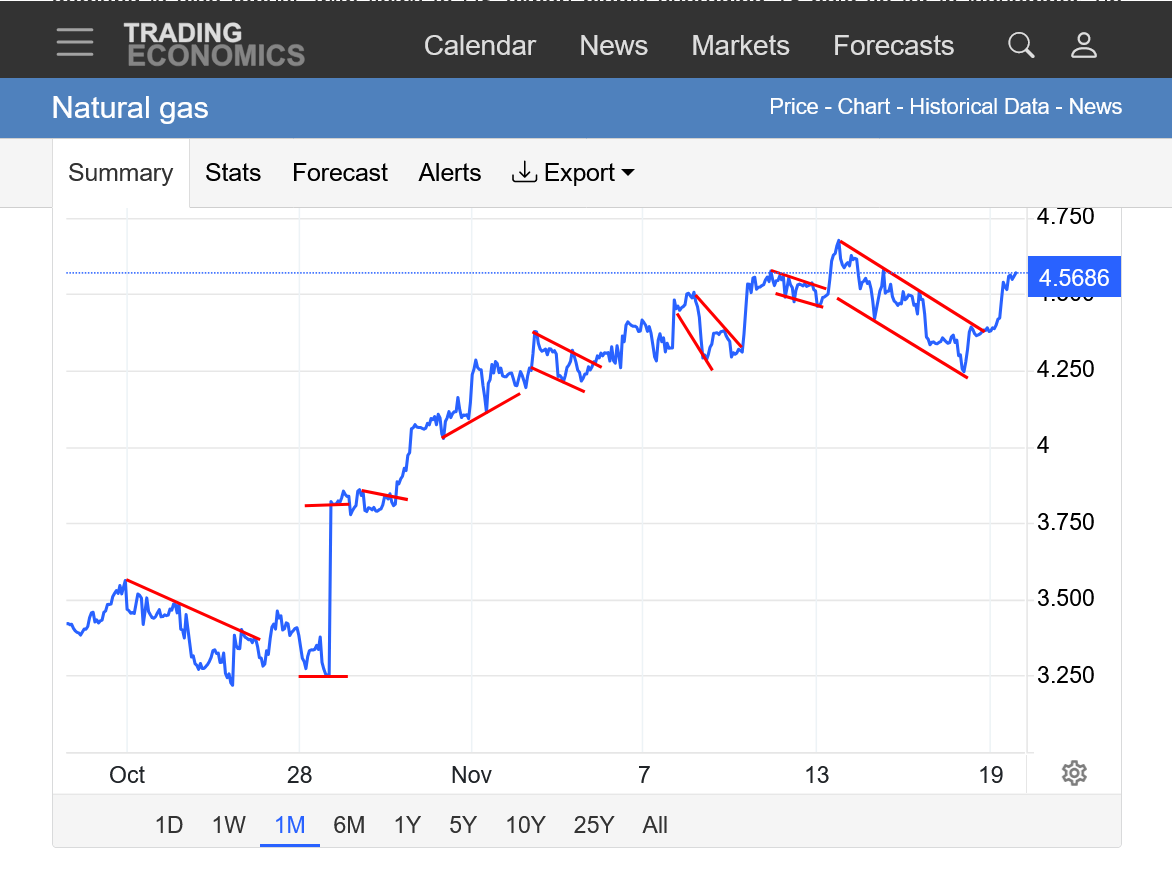Open the Alerts tab
Screen dimensions: 1172x890
[x=450, y=173]
